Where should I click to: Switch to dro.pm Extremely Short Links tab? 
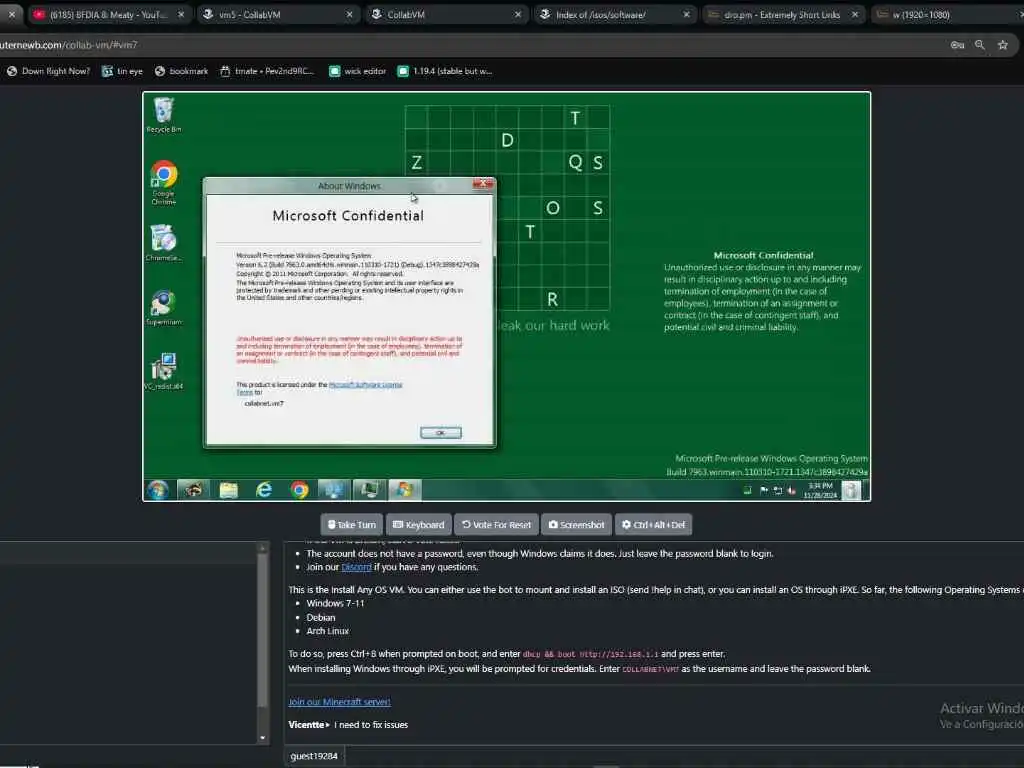point(784,14)
